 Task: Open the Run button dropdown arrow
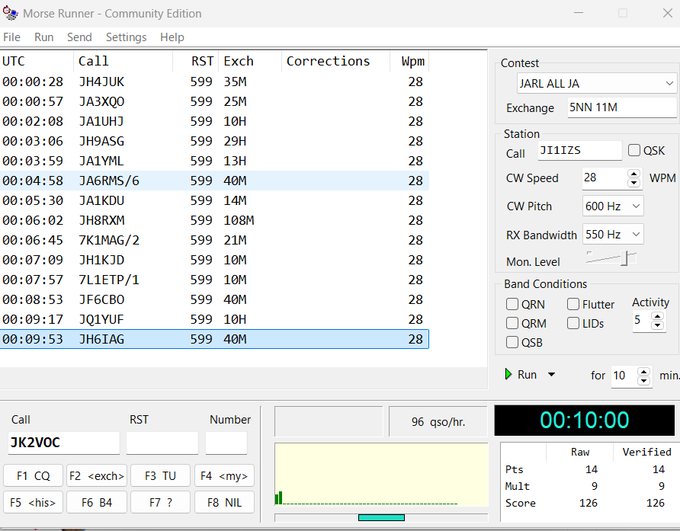[551, 374]
